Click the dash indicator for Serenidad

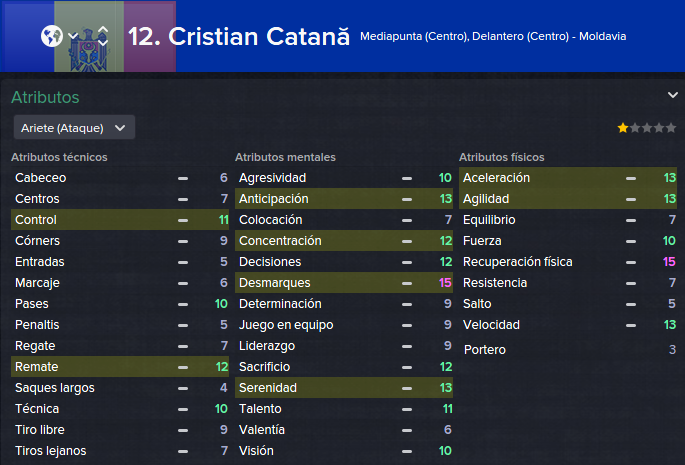[x=407, y=388]
